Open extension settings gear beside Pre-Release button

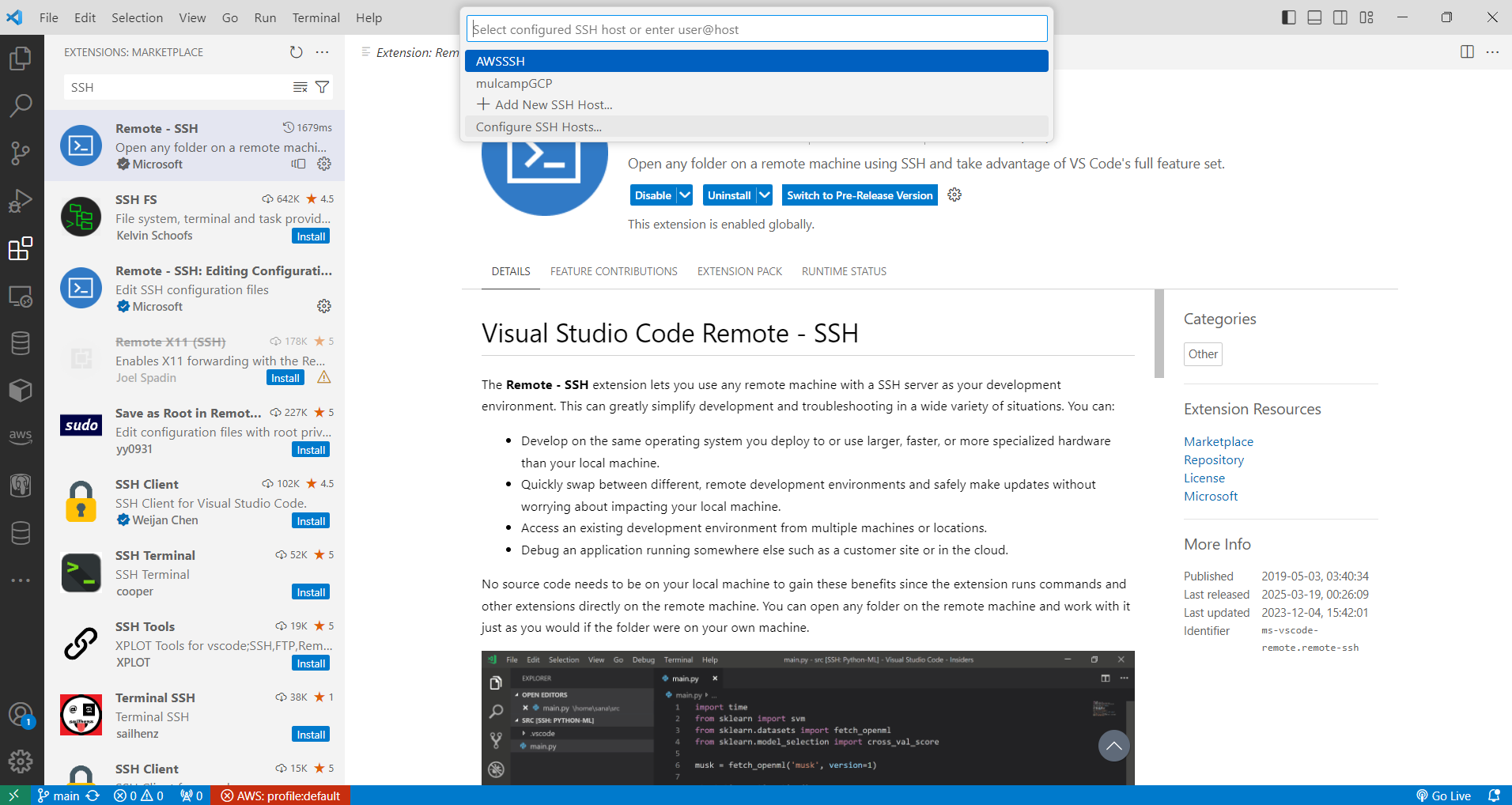954,195
